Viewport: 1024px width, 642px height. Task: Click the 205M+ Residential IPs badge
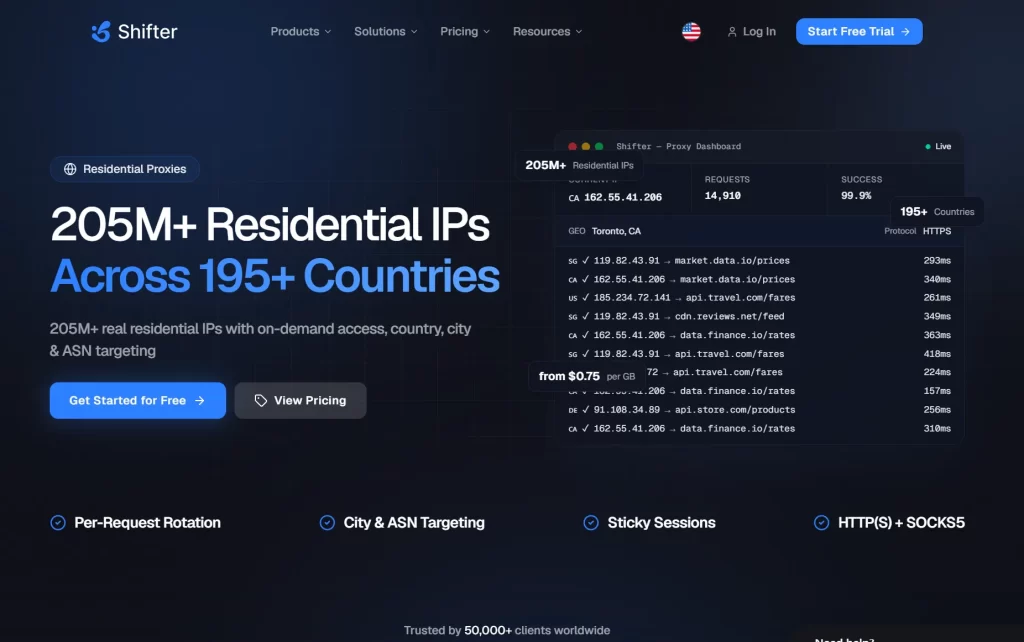pos(579,165)
